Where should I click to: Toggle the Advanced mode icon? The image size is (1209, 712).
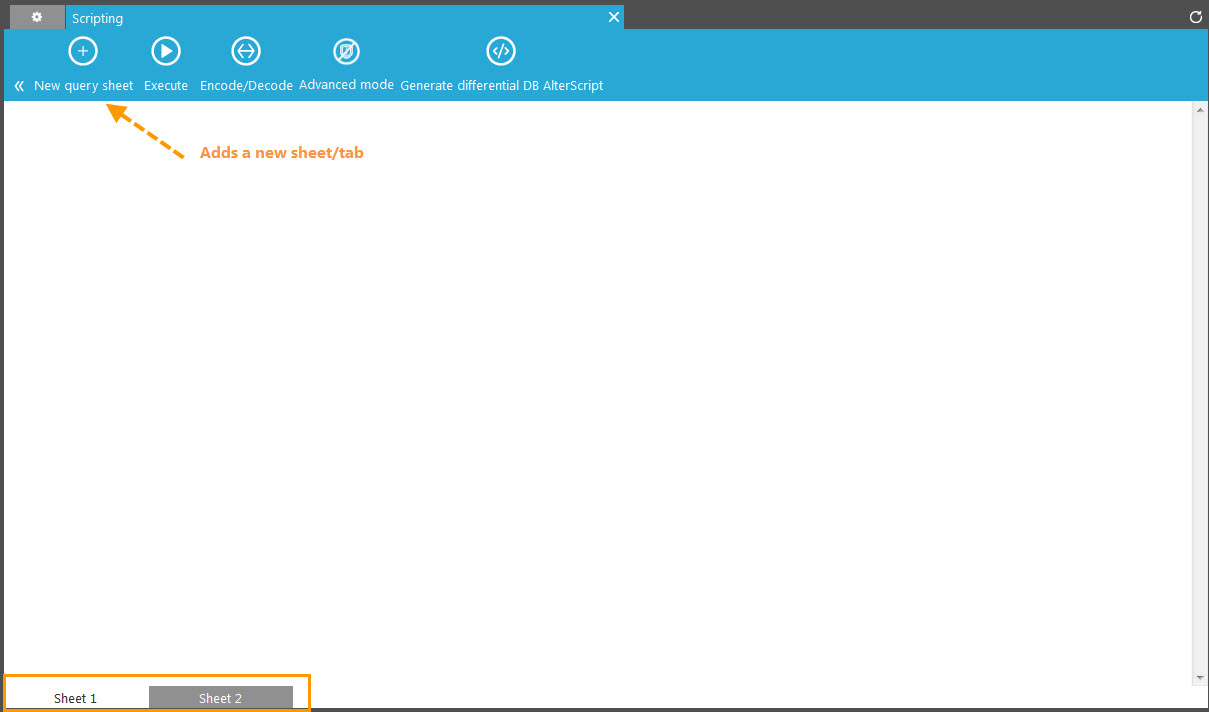click(x=346, y=51)
